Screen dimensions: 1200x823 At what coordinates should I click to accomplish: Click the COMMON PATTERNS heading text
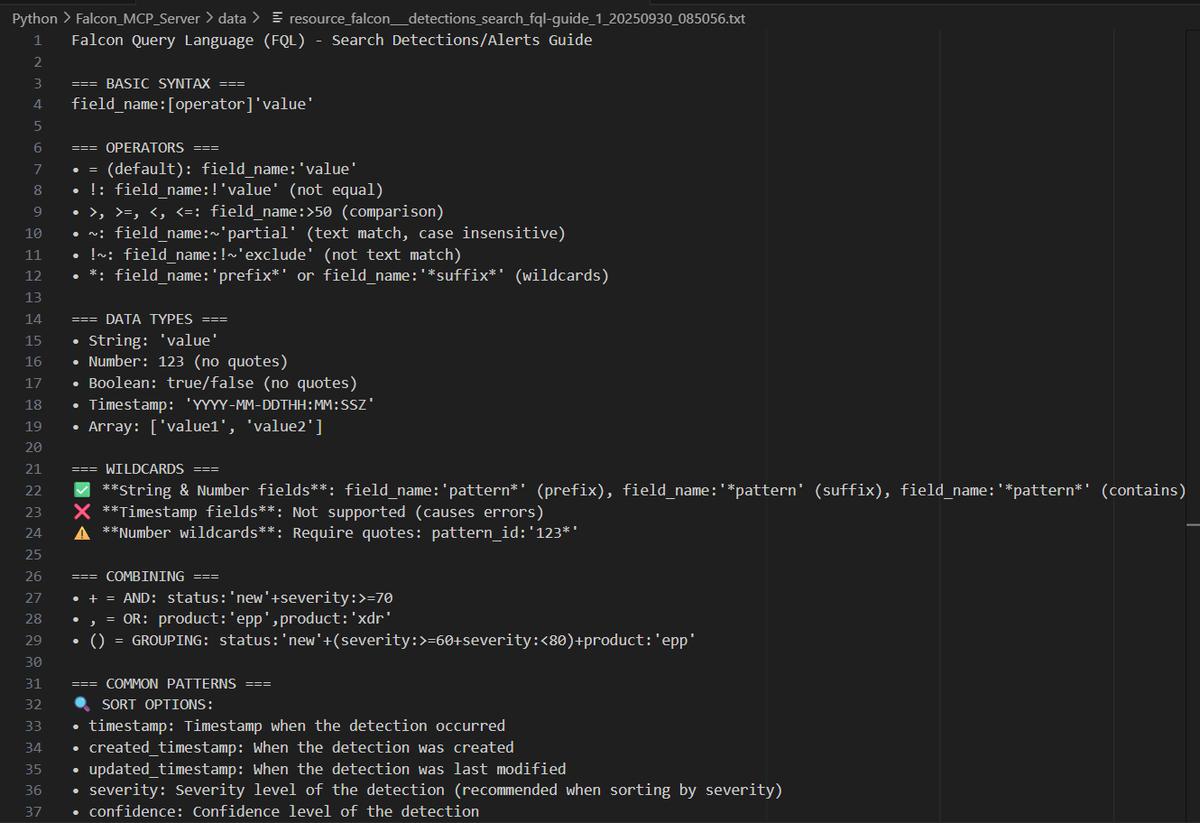(171, 683)
